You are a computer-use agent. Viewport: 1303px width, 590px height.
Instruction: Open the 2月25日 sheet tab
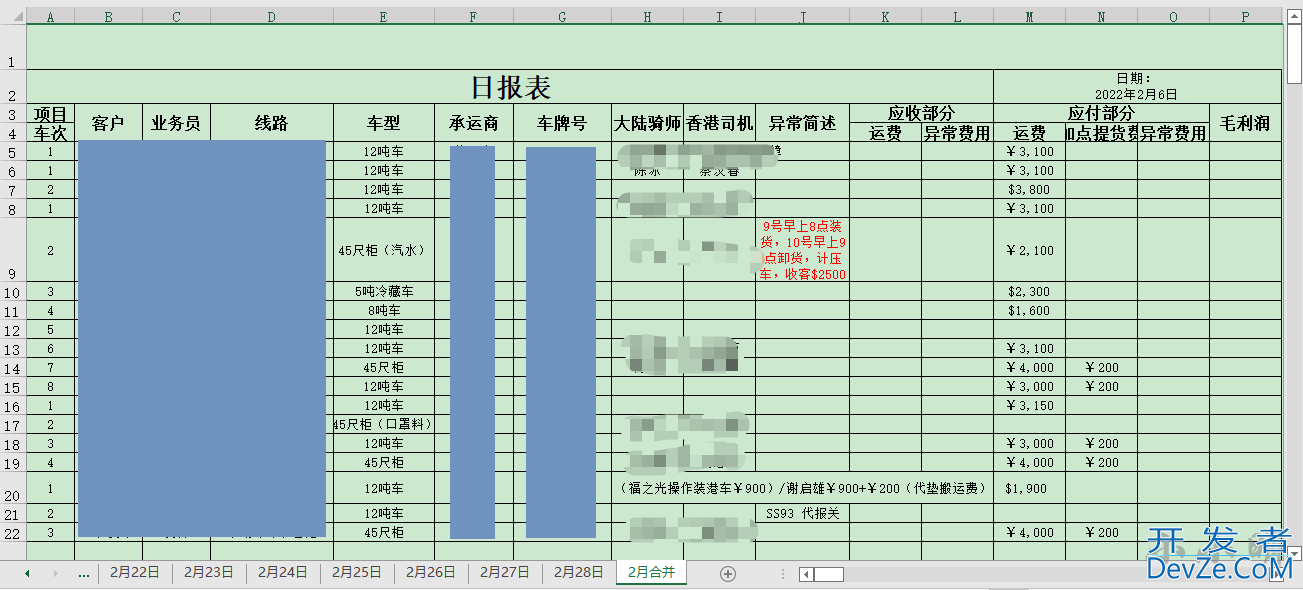click(x=356, y=573)
